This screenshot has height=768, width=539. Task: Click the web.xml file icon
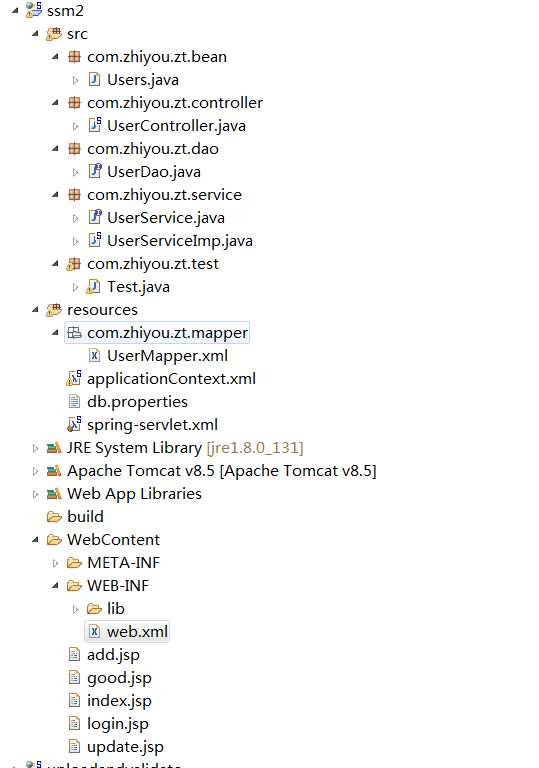click(94, 632)
